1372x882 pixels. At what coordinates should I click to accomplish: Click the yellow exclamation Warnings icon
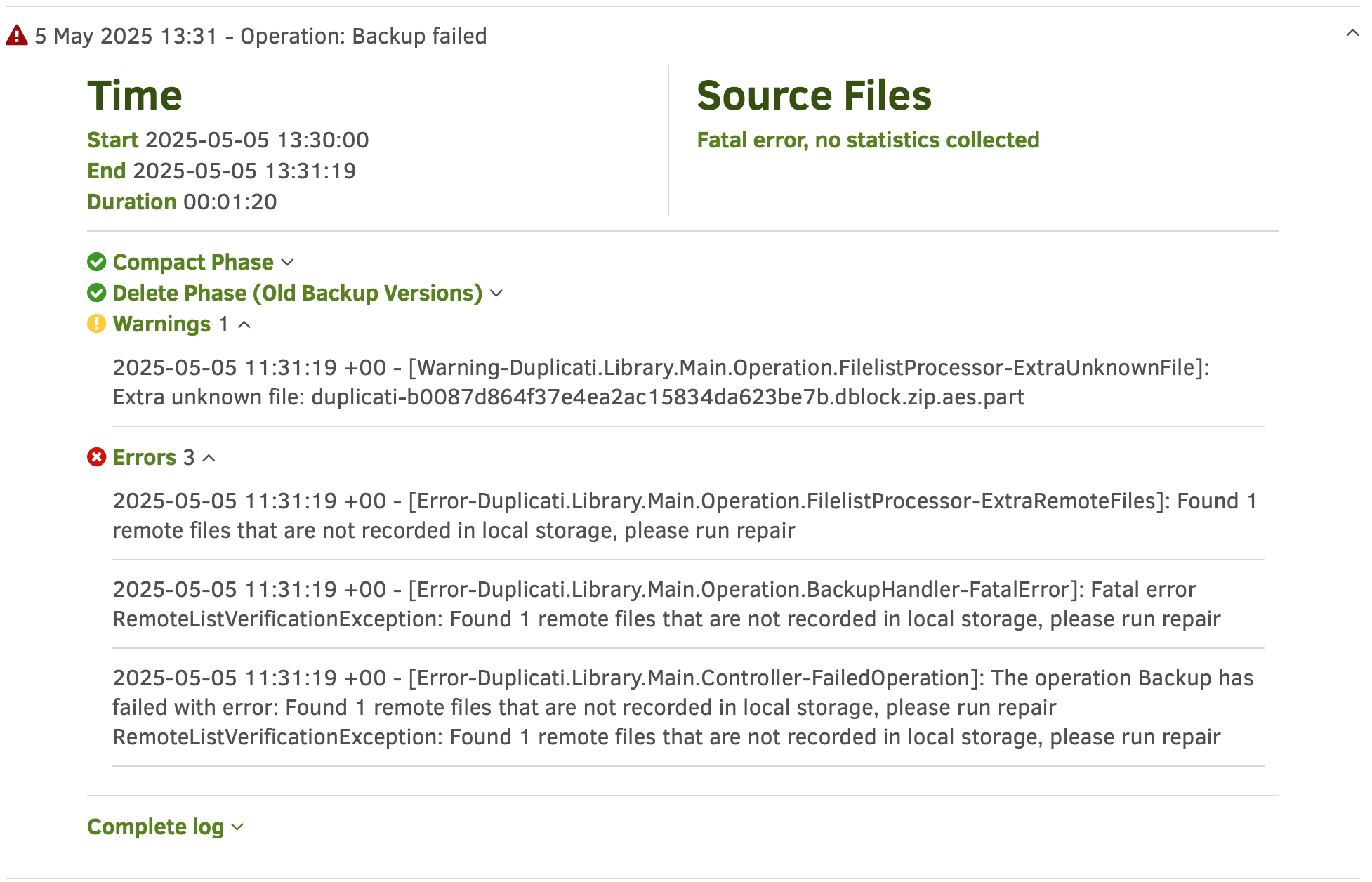tap(97, 324)
